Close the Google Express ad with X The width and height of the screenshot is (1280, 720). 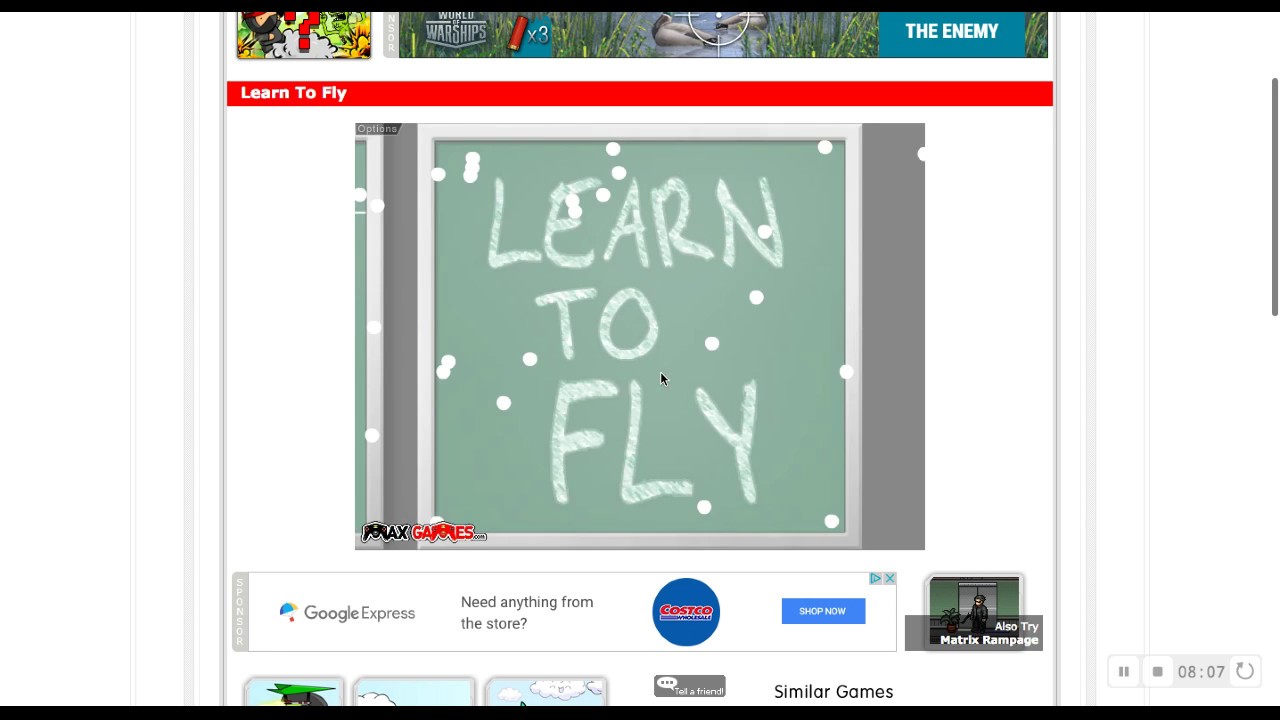click(889, 579)
